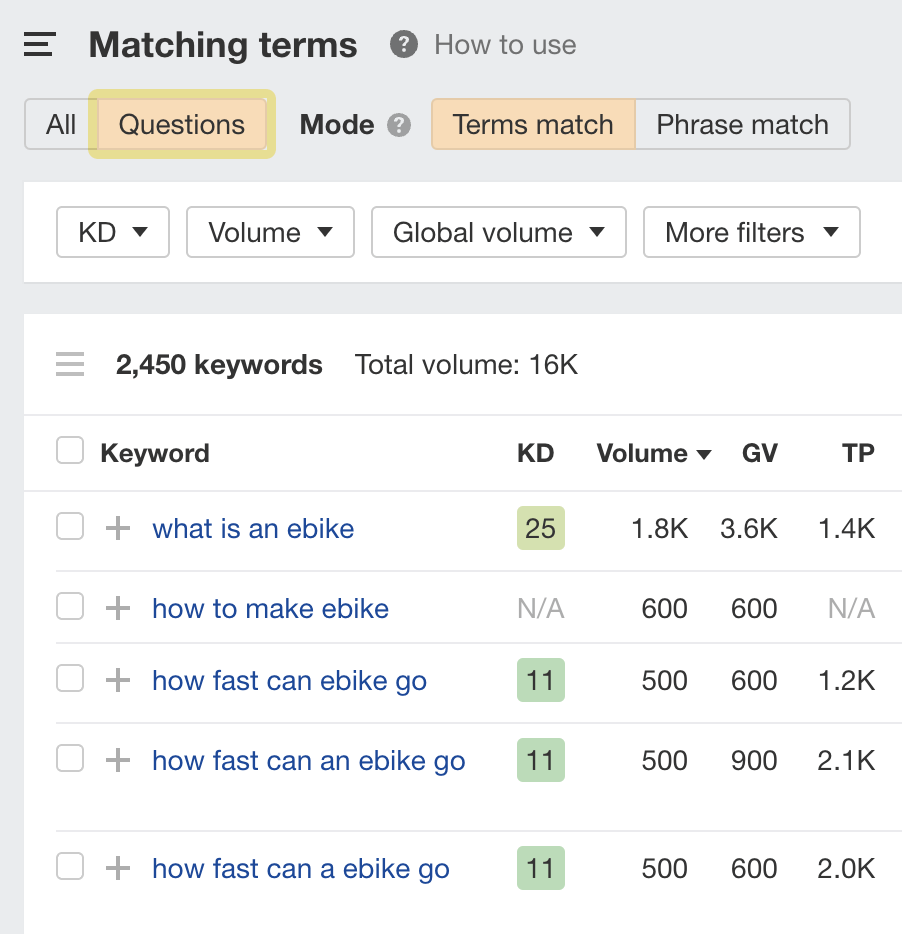Click the question mark icon beside Mode

tap(398, 125)
